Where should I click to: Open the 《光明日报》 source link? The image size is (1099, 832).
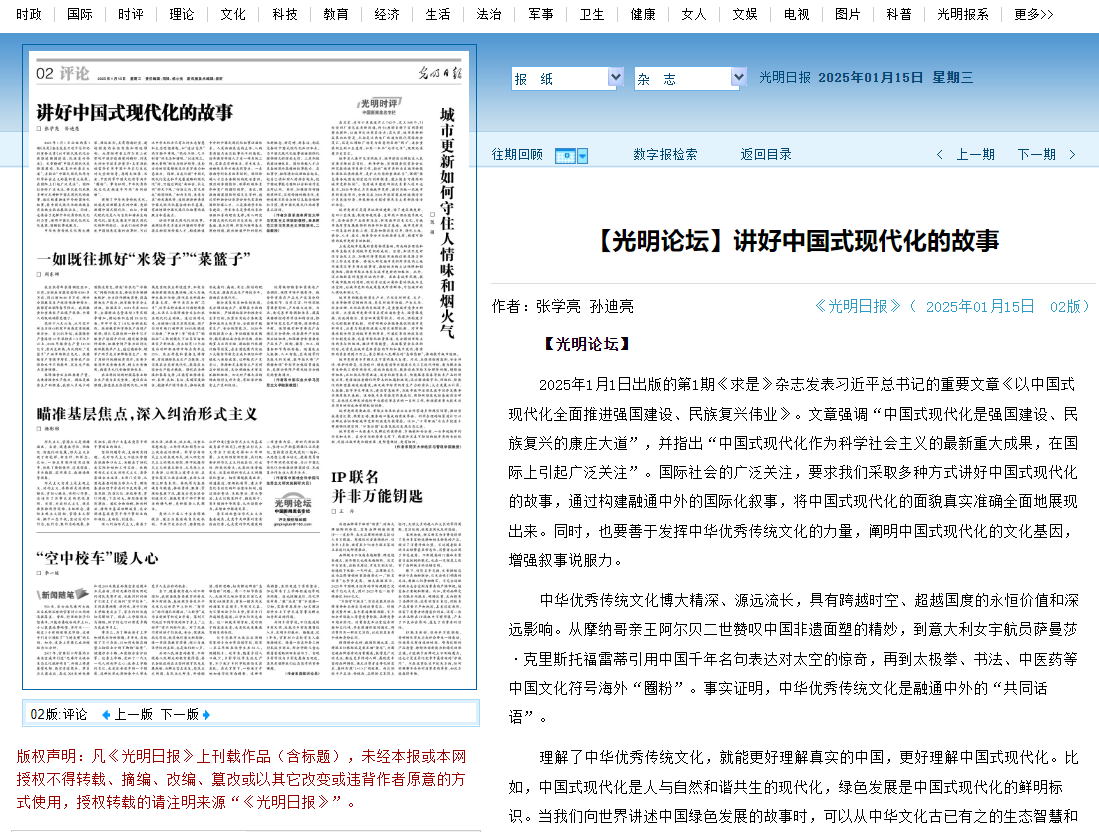(x=858, y=306)
